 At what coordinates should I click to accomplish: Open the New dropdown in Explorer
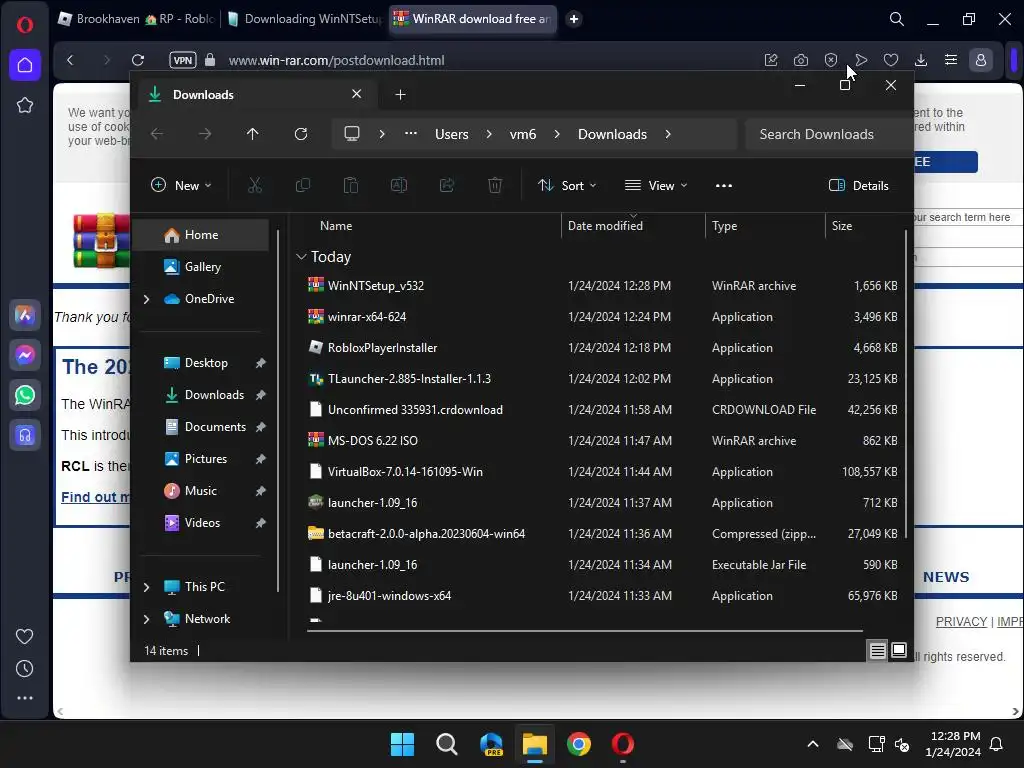click(181, 185)
